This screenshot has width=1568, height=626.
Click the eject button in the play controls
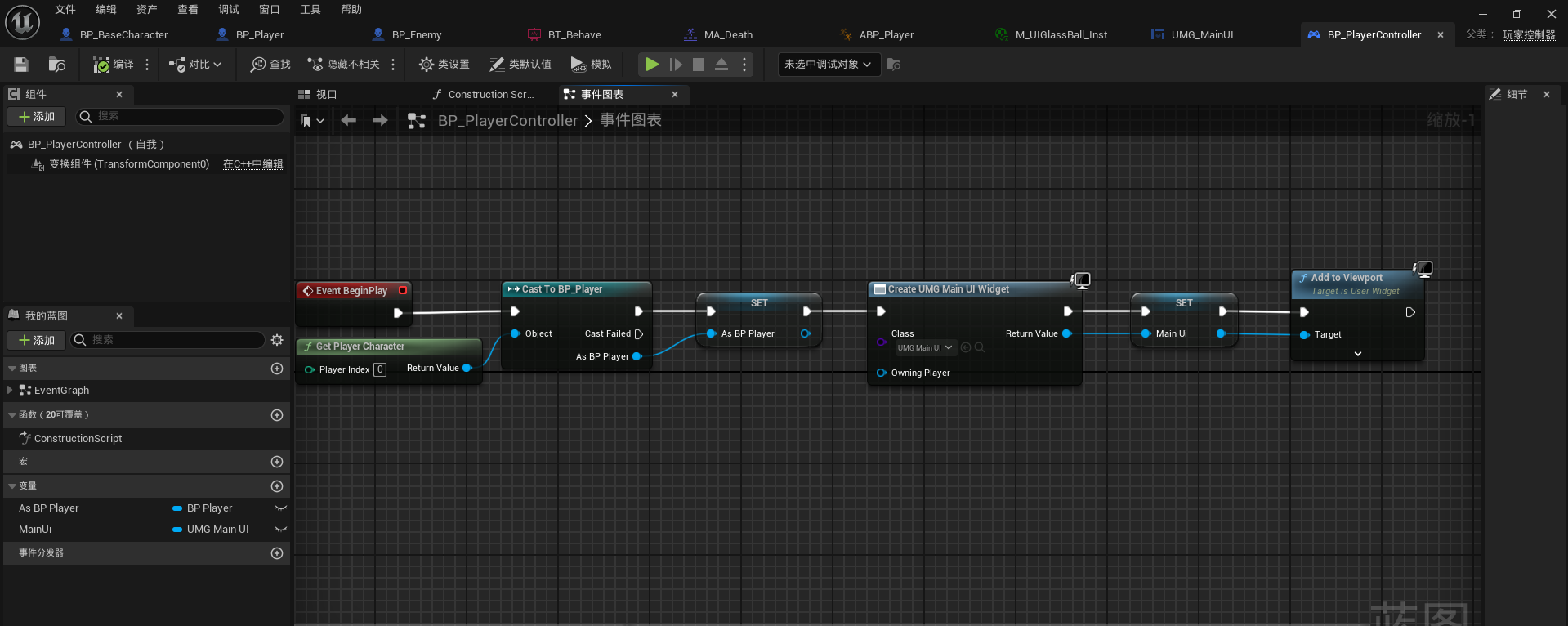pyautogui.click(x=721, y=65)
